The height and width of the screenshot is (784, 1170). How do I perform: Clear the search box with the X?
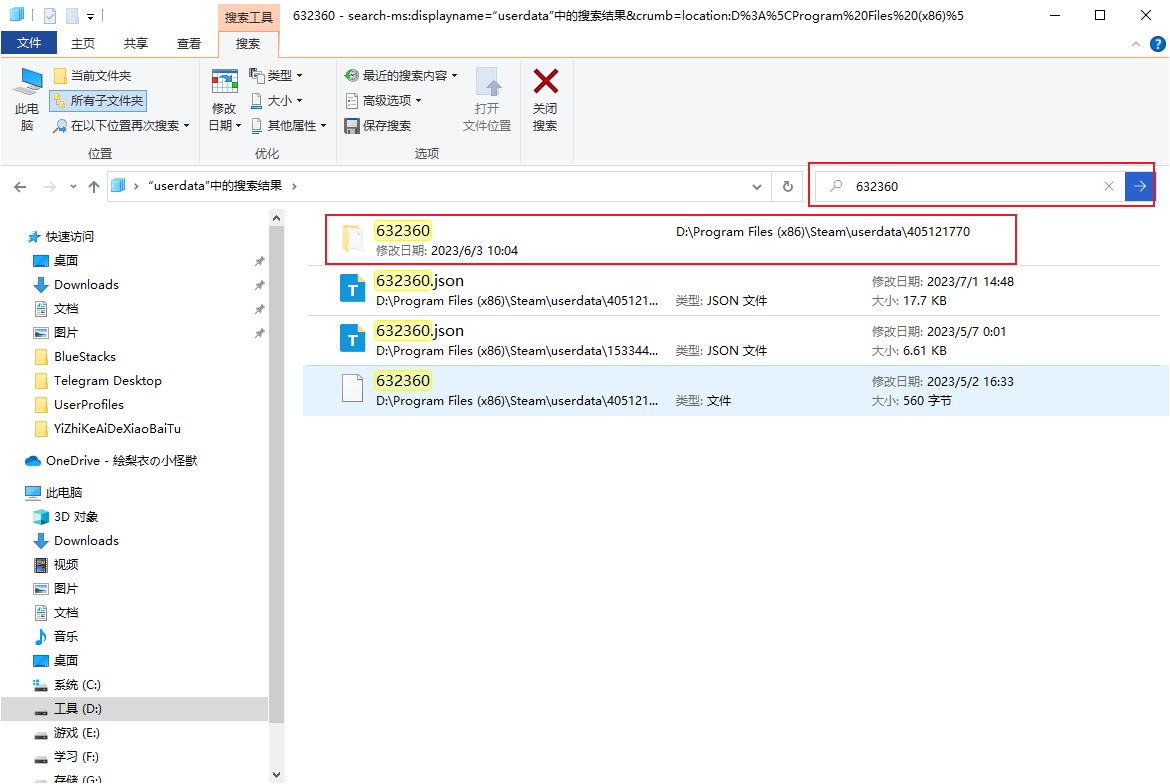pos(1108,186)
